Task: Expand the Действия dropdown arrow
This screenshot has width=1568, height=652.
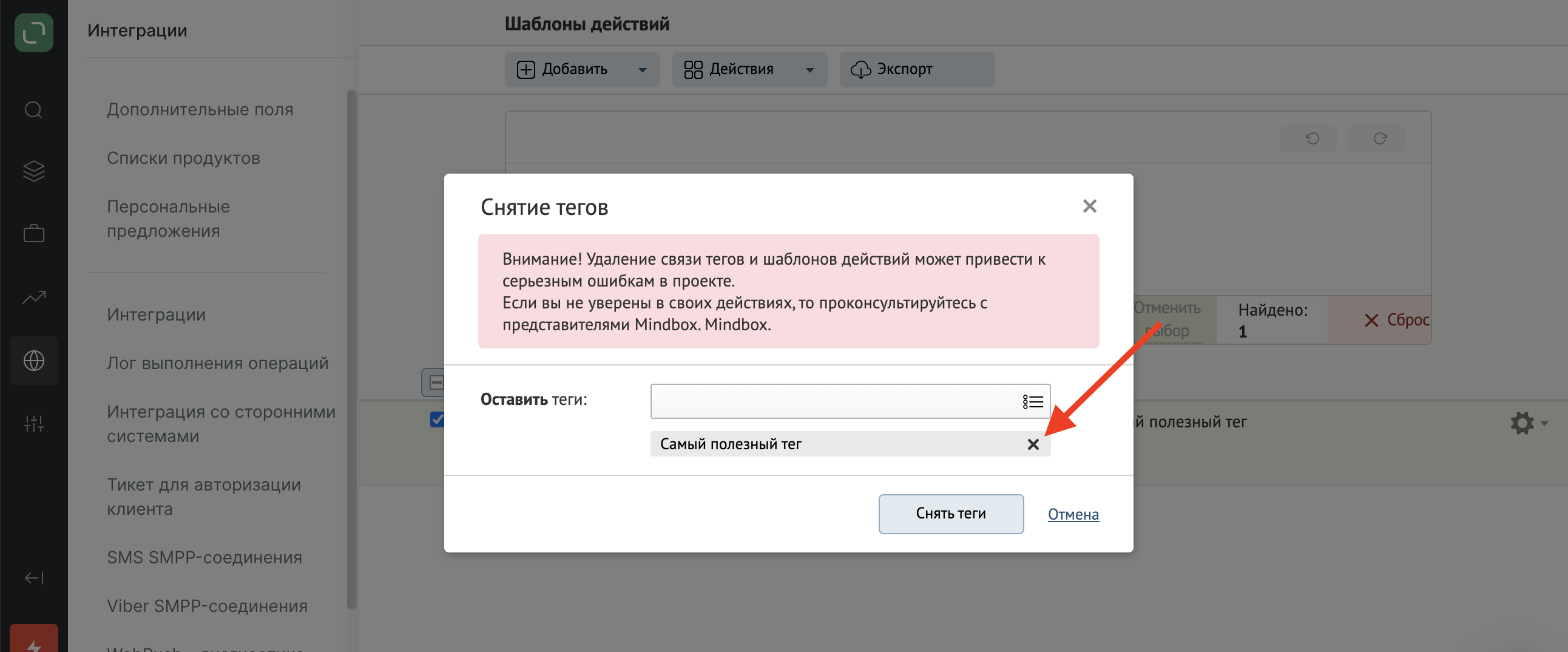Action: 809,70
